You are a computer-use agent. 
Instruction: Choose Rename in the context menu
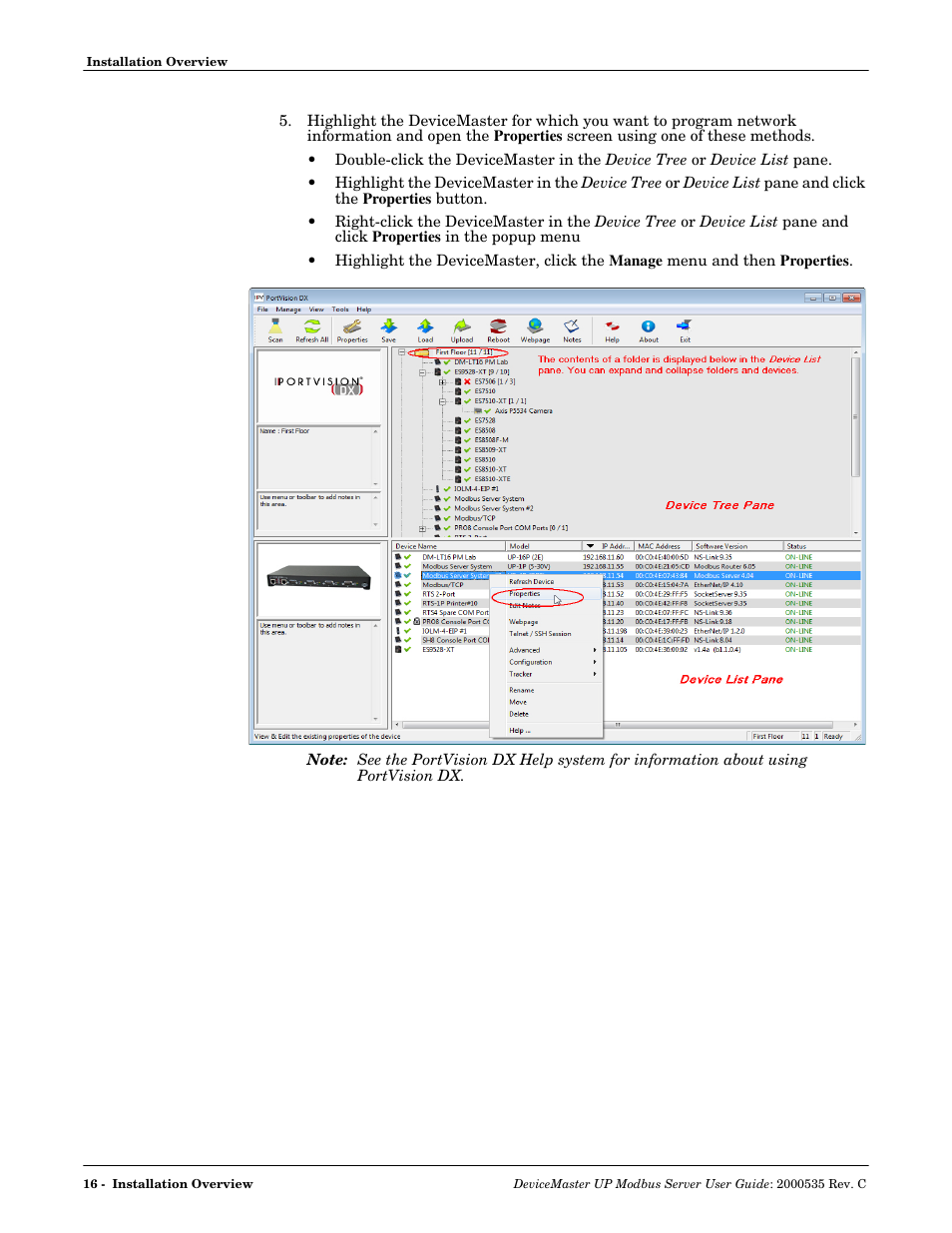point(522,690)
